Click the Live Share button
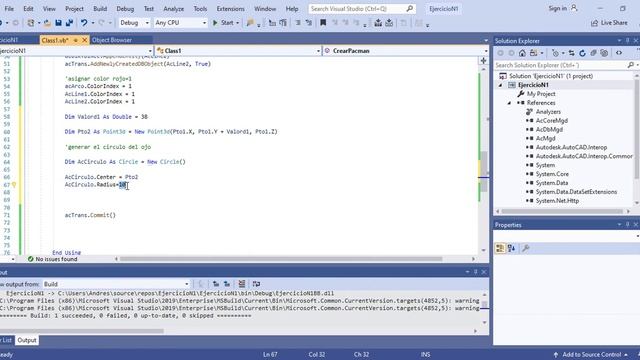The image size is (640, 360). click(609, 23)
